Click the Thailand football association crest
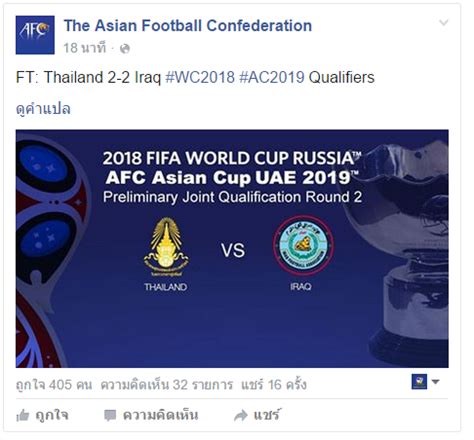474x440 pixels. pyautogui.click(x=166, y=247)
